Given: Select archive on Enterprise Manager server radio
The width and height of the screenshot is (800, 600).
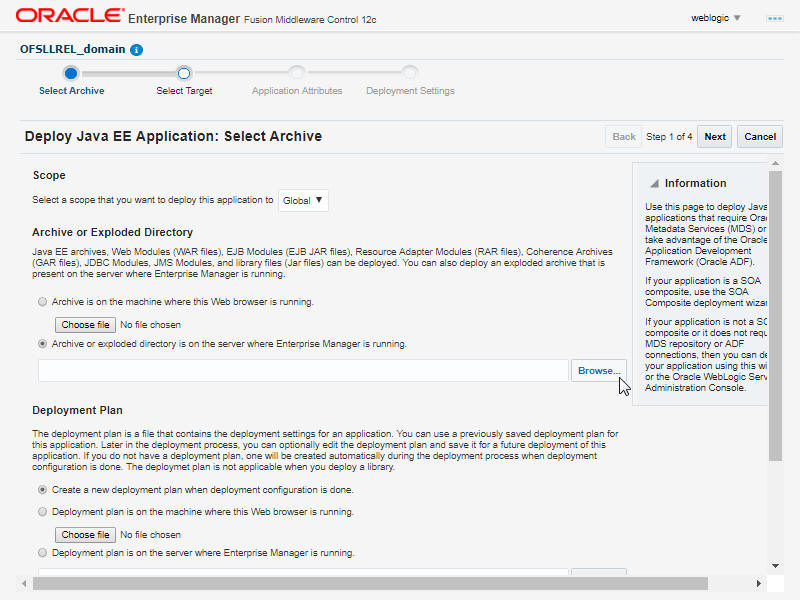Looking at the screenshot, I should coord(42,344).
